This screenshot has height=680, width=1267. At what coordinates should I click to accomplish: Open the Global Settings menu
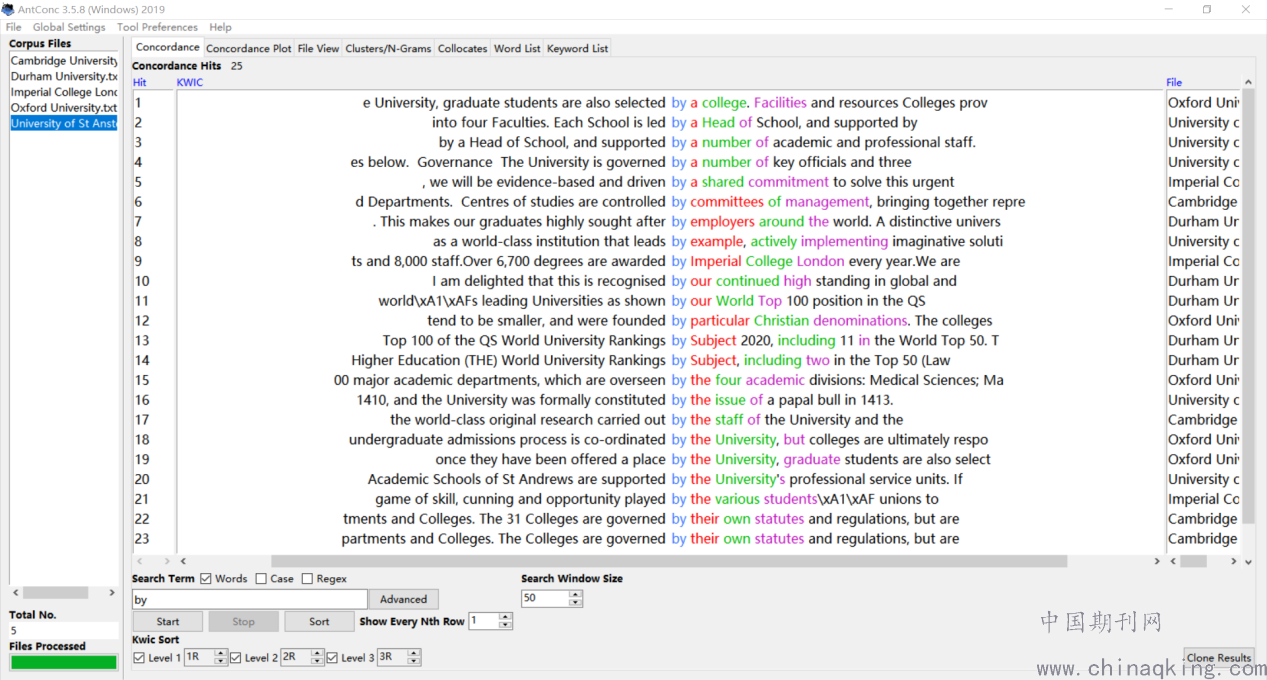(x=69, y=27)
